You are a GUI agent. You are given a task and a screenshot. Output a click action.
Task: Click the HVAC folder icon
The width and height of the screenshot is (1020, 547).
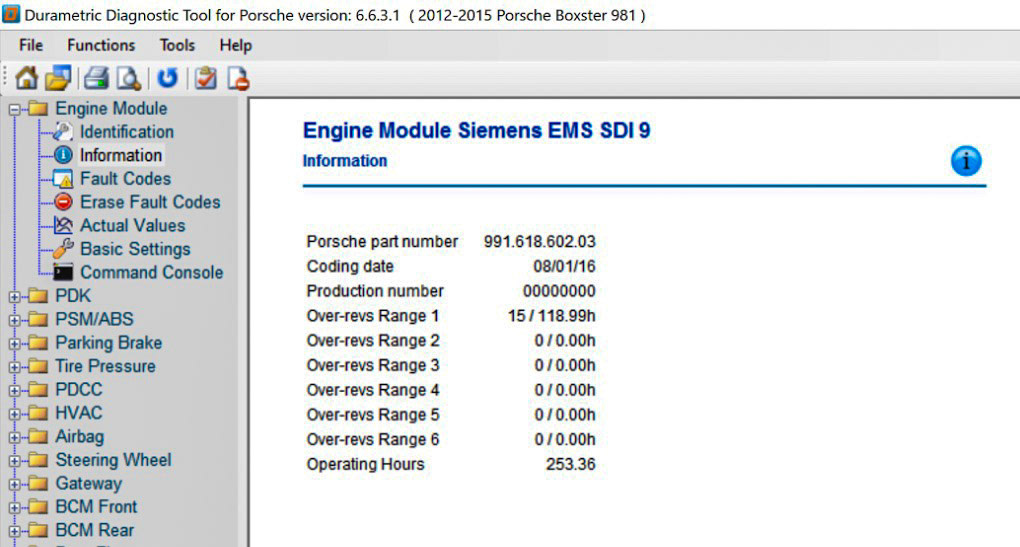coord(38,413)
